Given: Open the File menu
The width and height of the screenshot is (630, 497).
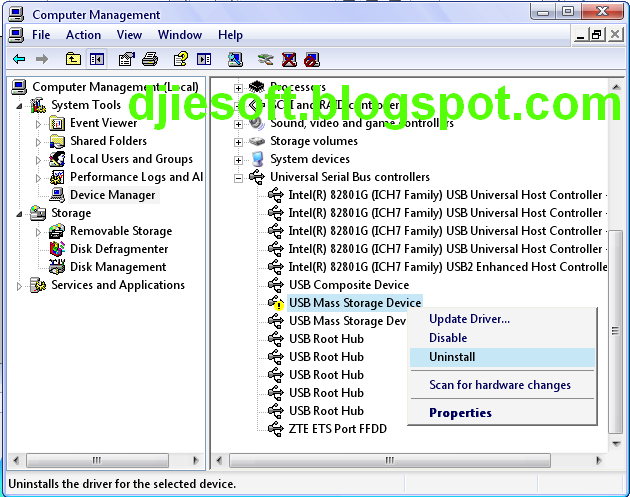Looking at the screenshot, I should [41, 35].
